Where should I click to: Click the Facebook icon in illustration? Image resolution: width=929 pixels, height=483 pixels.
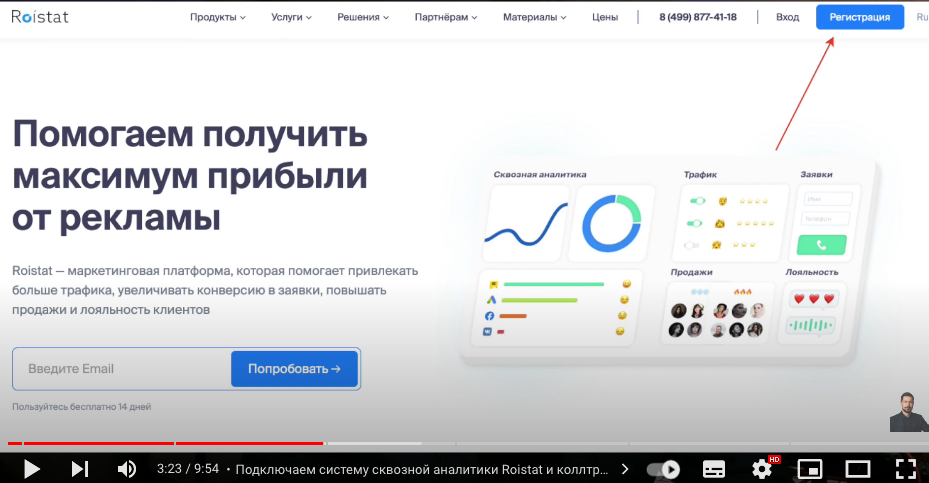(489, 316)
